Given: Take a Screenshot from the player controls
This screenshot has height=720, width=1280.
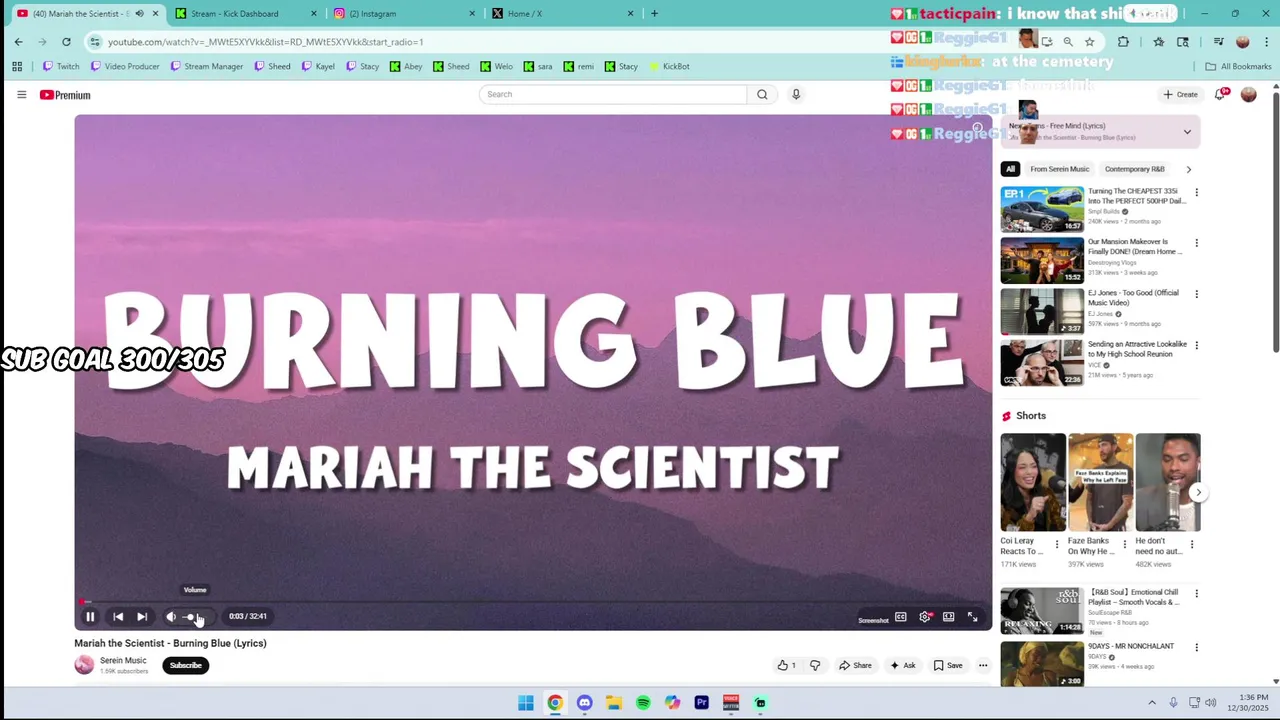Looking at the screenshot, I should (873, 620).
